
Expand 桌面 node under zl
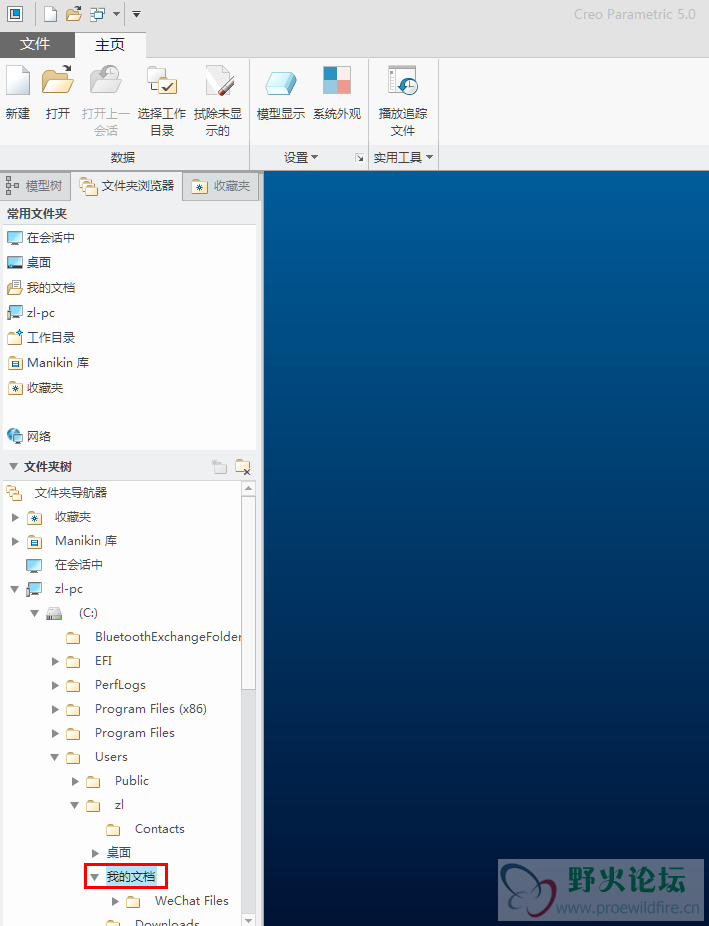(95, 853)
